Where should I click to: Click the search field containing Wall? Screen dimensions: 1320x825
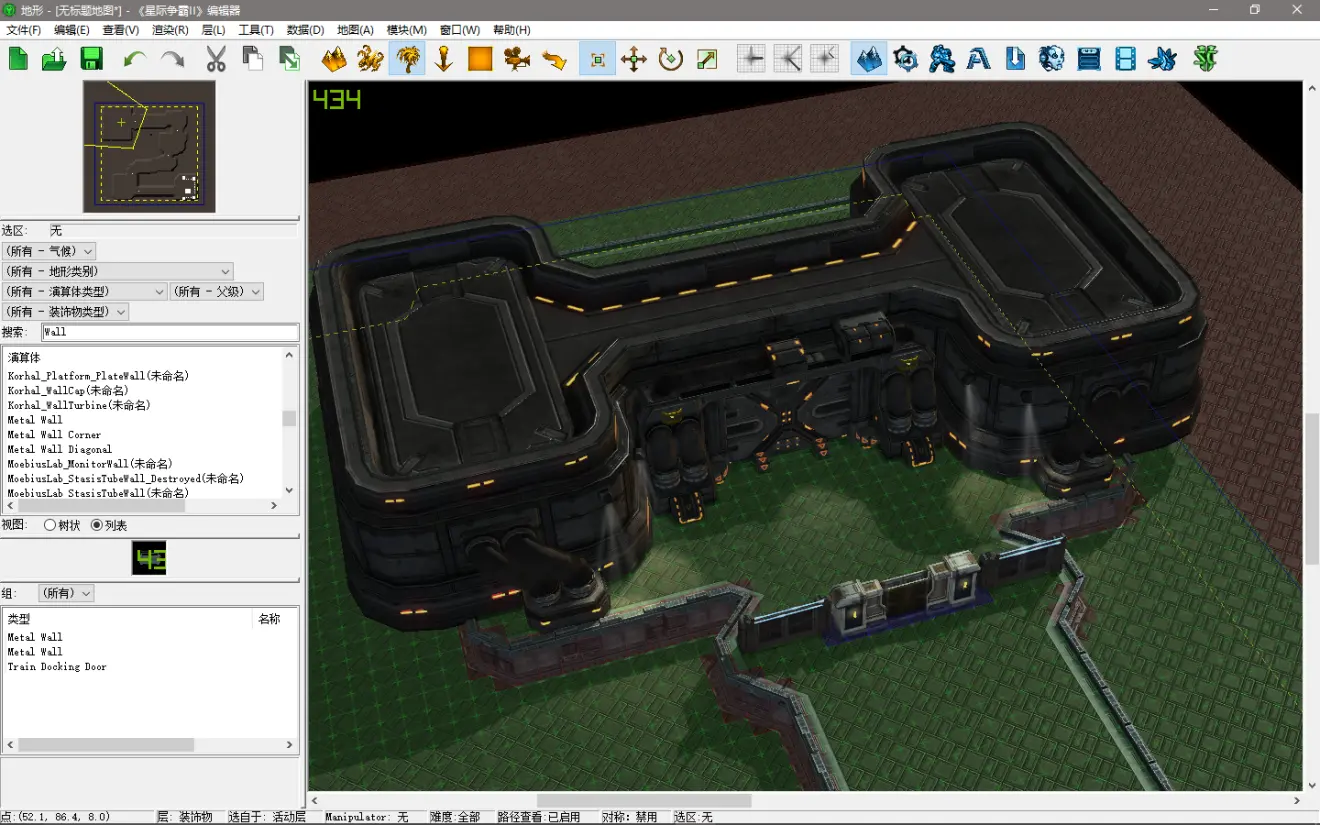[x=170, y=332]
